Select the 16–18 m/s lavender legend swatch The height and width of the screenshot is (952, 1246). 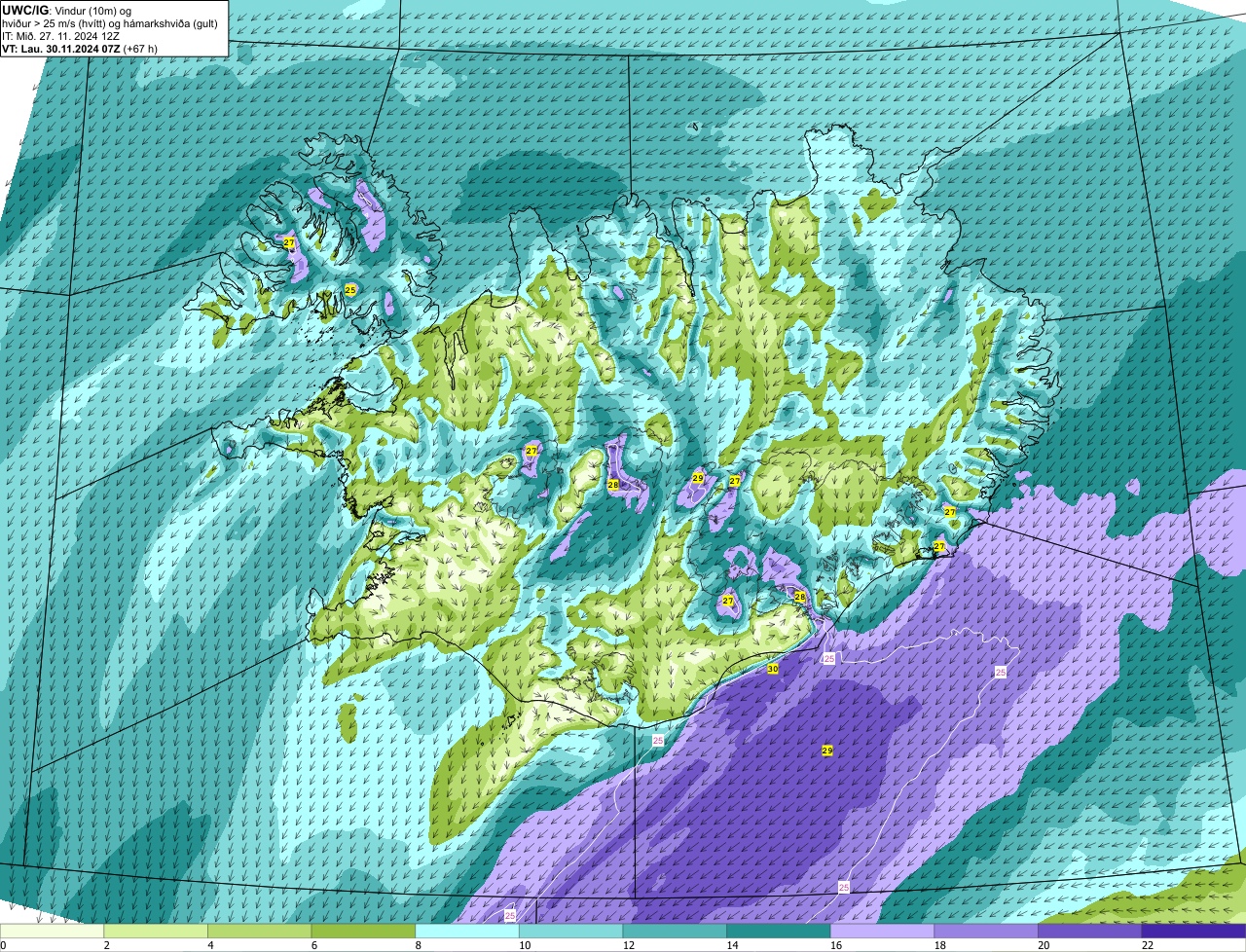[883, 932]
